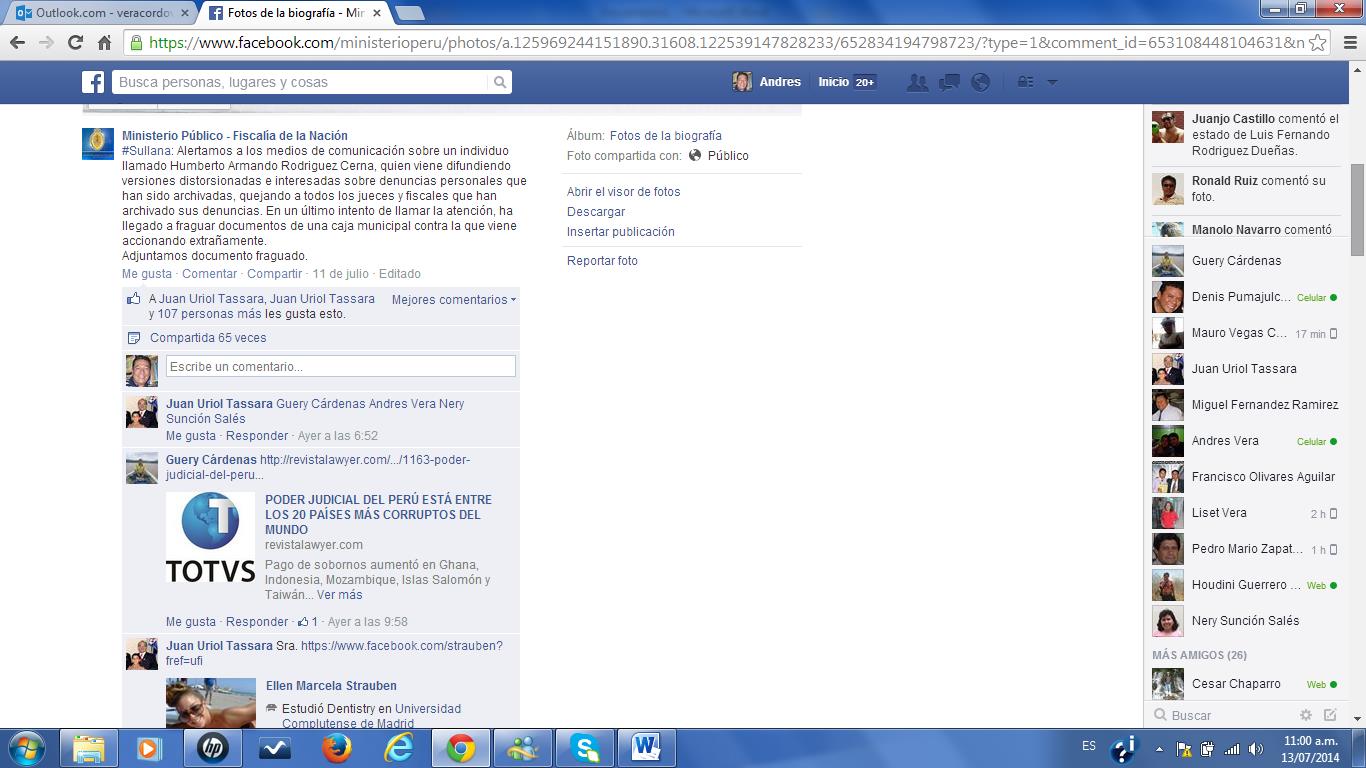
Task: Open messages icon in Facebook header
Action: pos(949,82)
